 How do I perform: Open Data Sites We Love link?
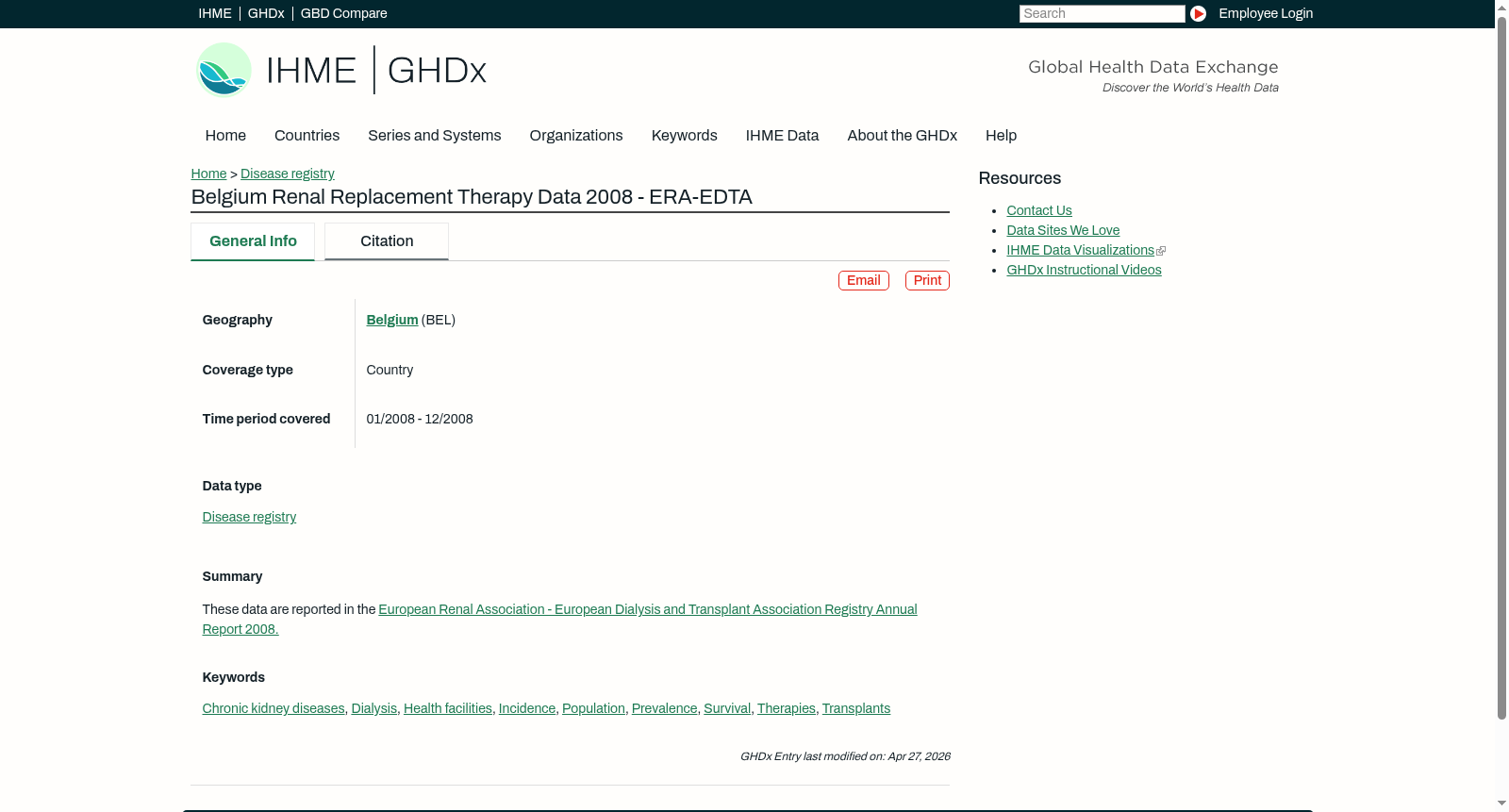(x=1063, y=230)
